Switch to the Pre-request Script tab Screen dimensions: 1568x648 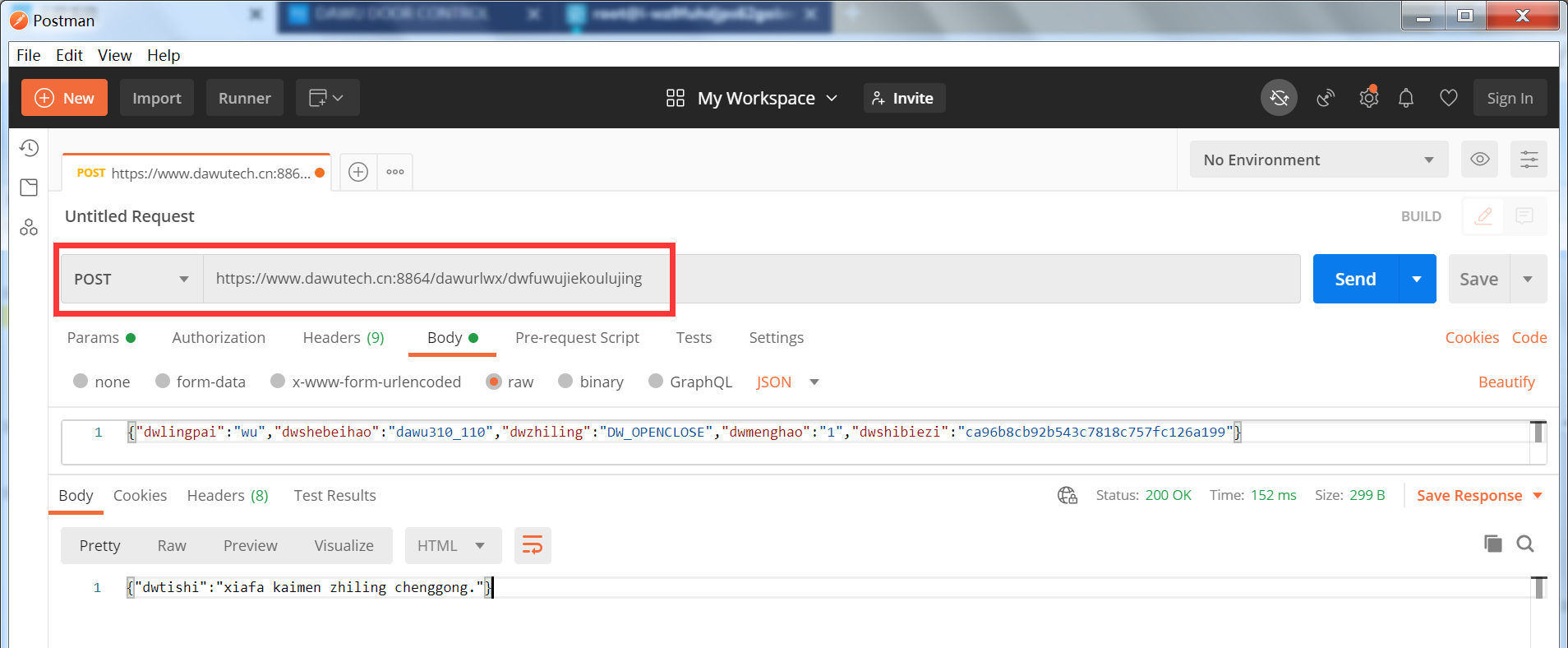click(577, 337)
